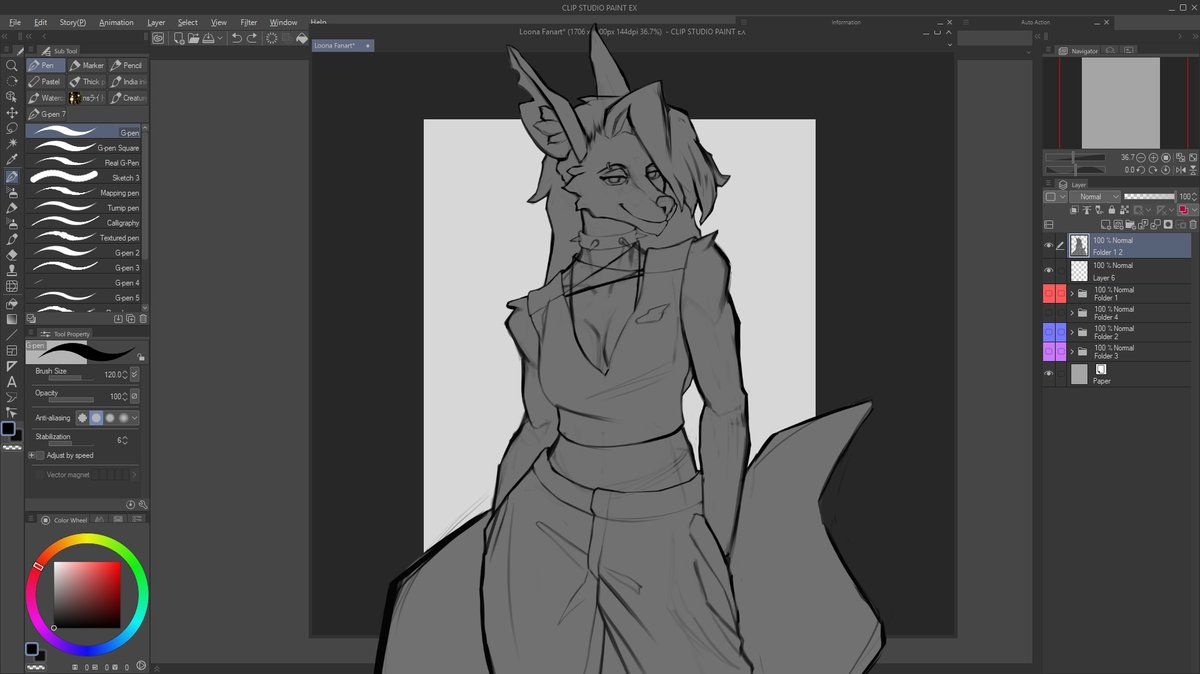Click the Undo arrow in command bar
This screenshot has width=1200, height=674.
point(237,38)
